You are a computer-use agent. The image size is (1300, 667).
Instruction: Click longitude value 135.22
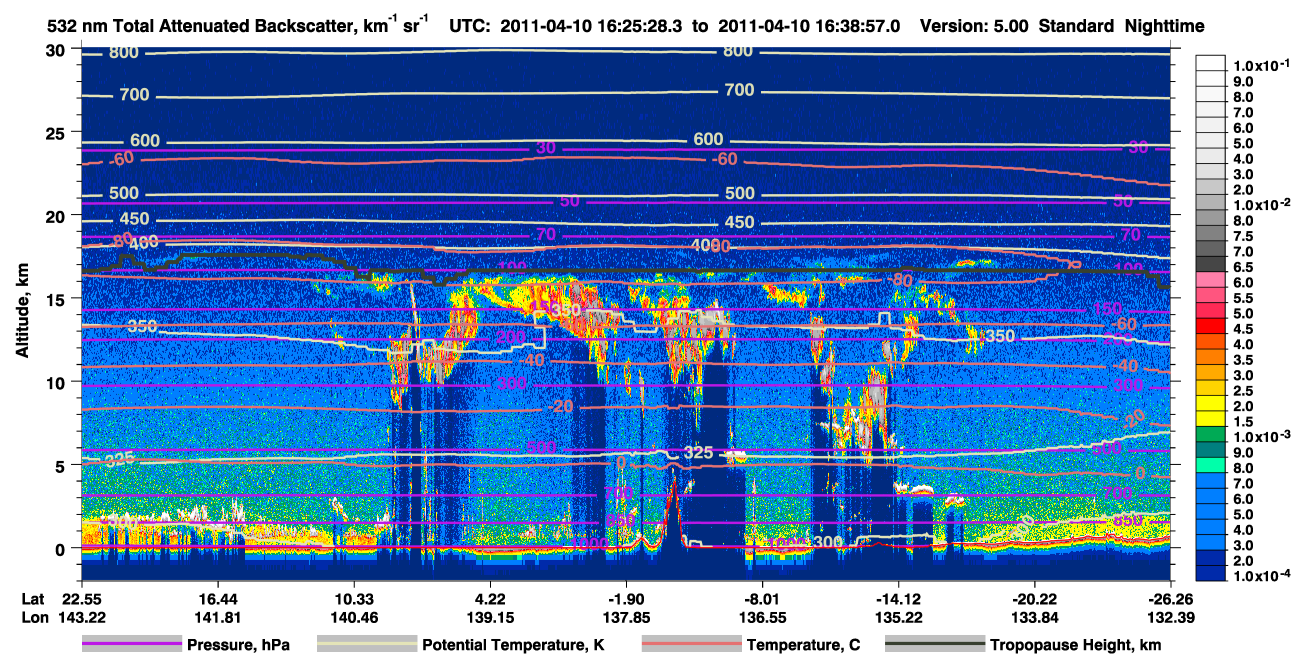tap(898, 618)
